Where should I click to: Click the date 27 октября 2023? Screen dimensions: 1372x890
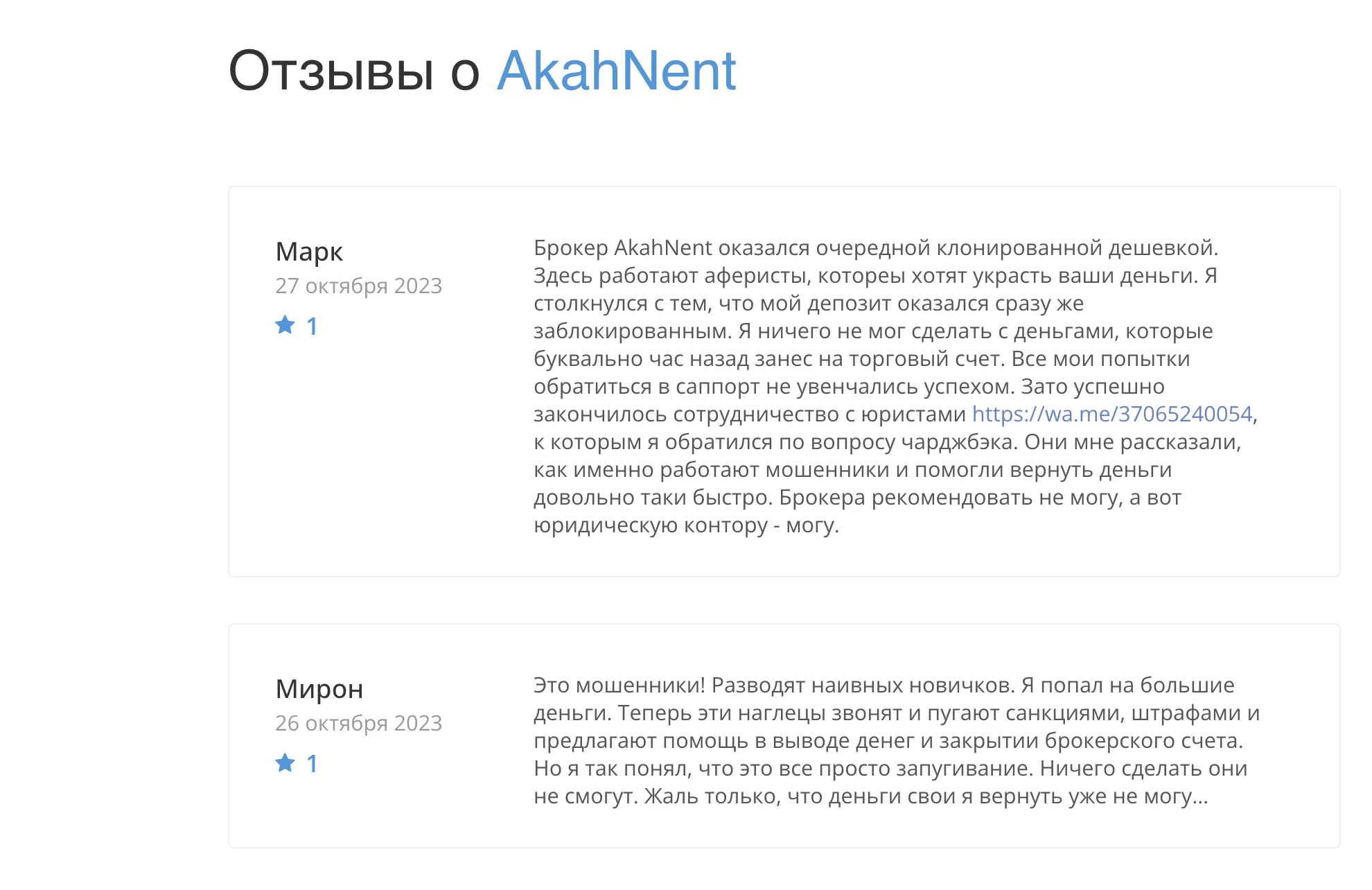point(359,286)
